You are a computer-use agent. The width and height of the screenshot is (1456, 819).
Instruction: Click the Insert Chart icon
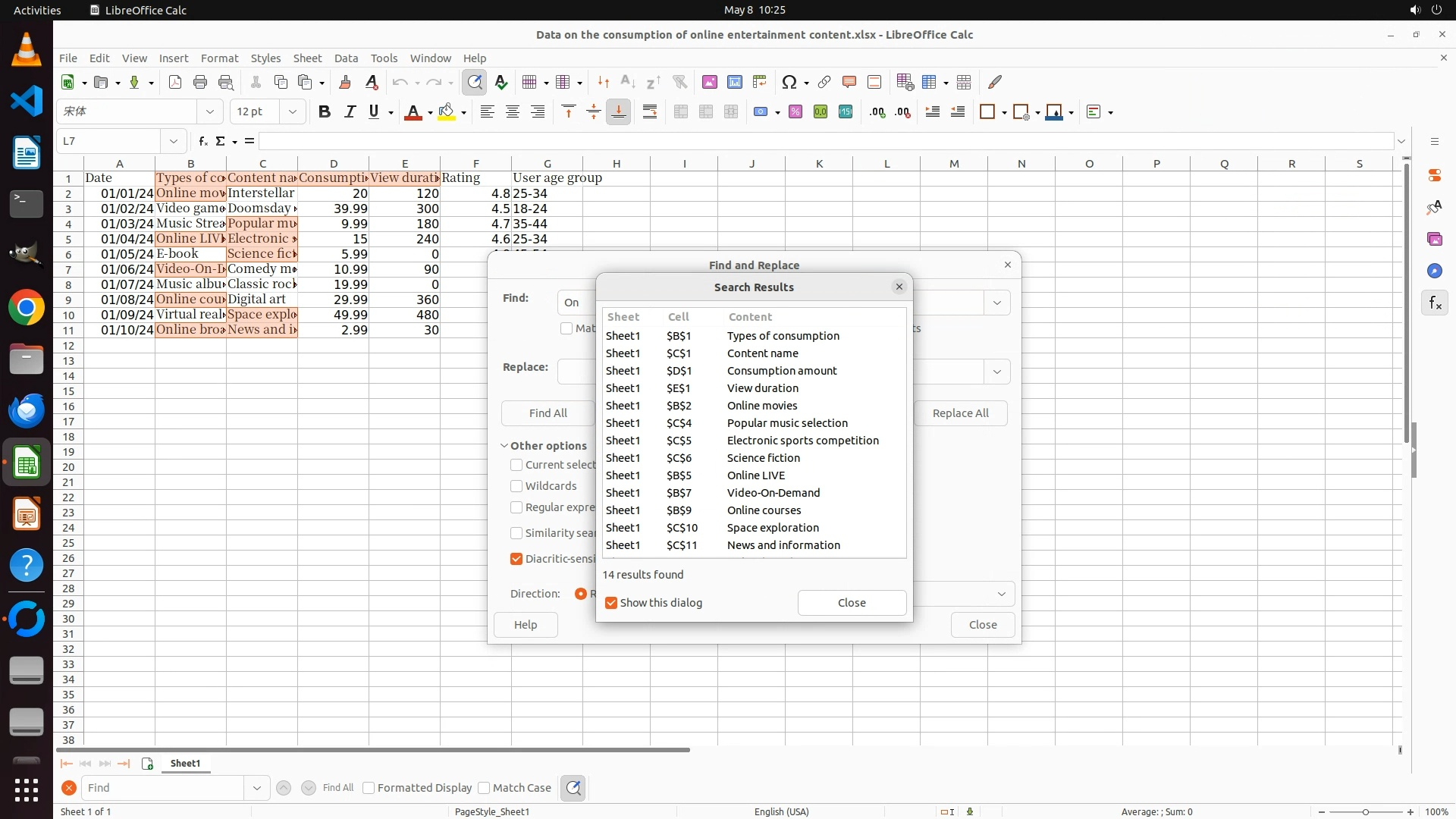[734, 83]
